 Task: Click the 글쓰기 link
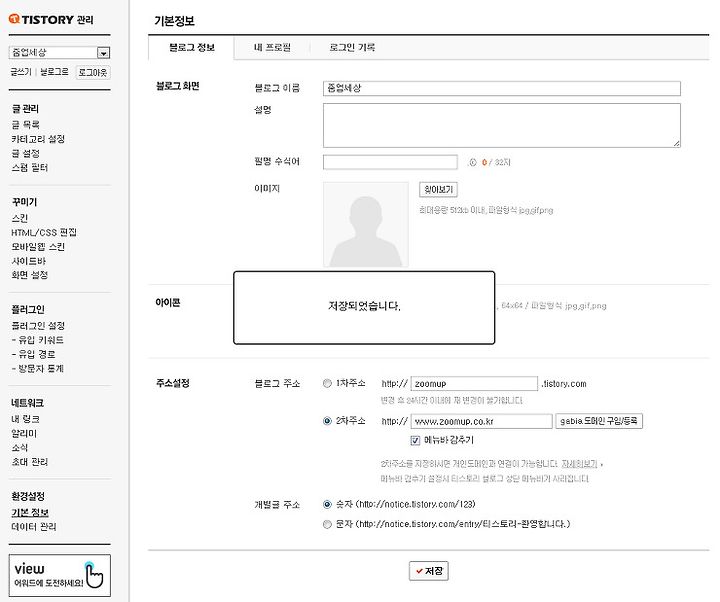pyautogui.click(x=21, y=72)
